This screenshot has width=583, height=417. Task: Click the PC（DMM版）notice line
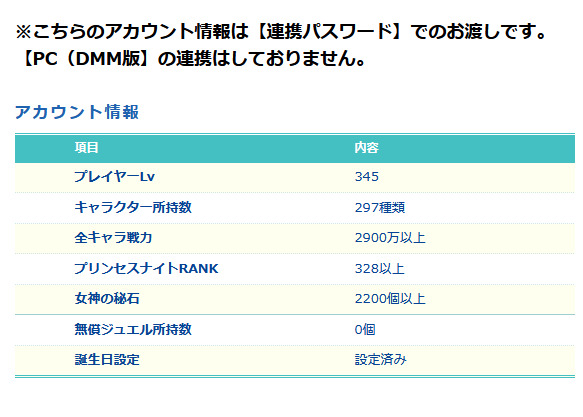191,58
